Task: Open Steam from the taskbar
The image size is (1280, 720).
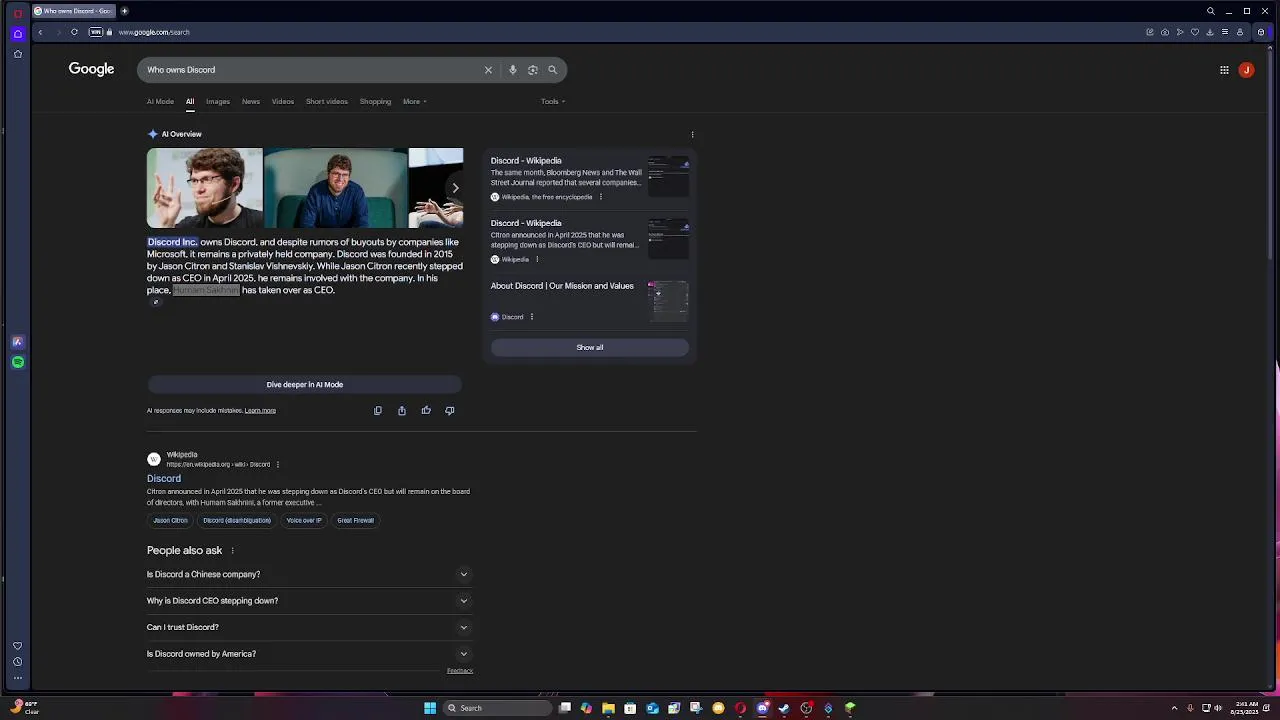Action: (784, 708)
